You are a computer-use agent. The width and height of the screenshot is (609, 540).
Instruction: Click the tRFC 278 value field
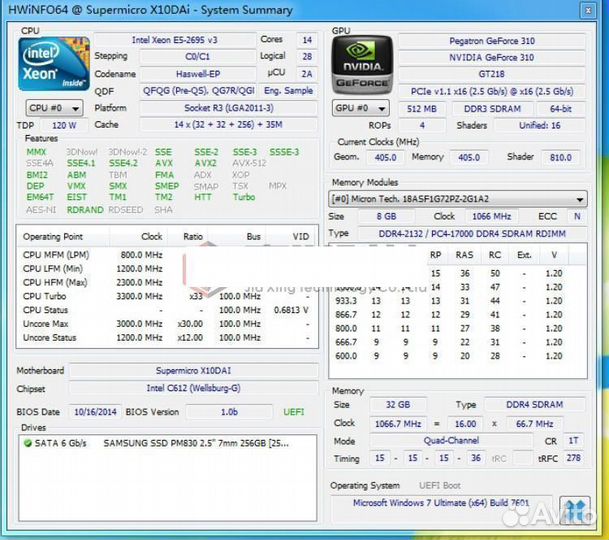point(573,458)
